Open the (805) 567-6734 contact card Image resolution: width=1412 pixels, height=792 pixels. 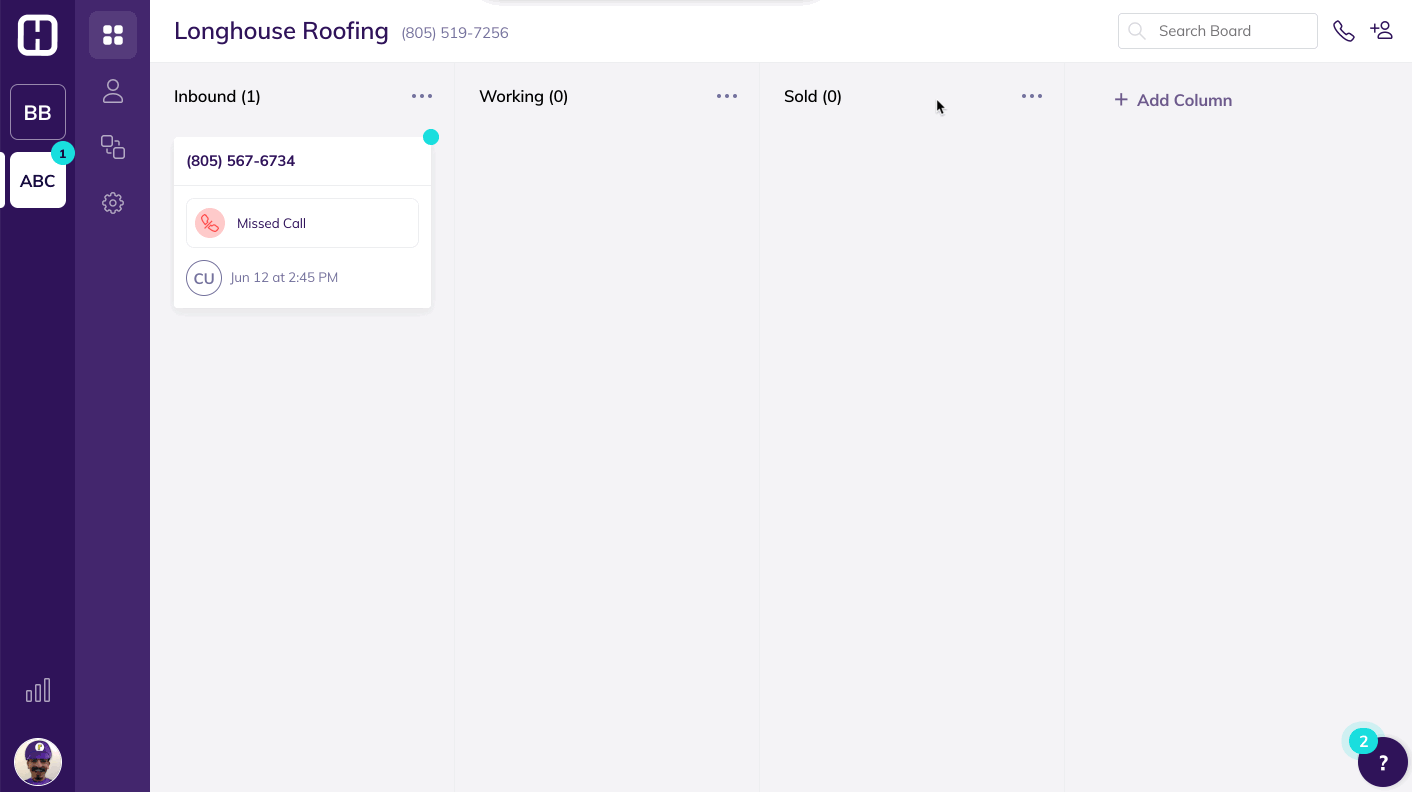(x=241, y=161)
